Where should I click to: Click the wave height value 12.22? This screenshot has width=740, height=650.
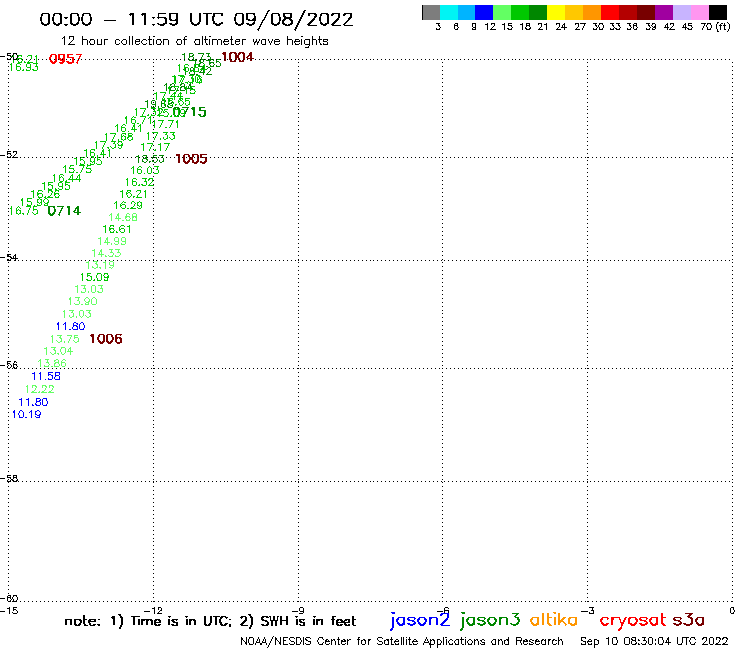(40, 389)
